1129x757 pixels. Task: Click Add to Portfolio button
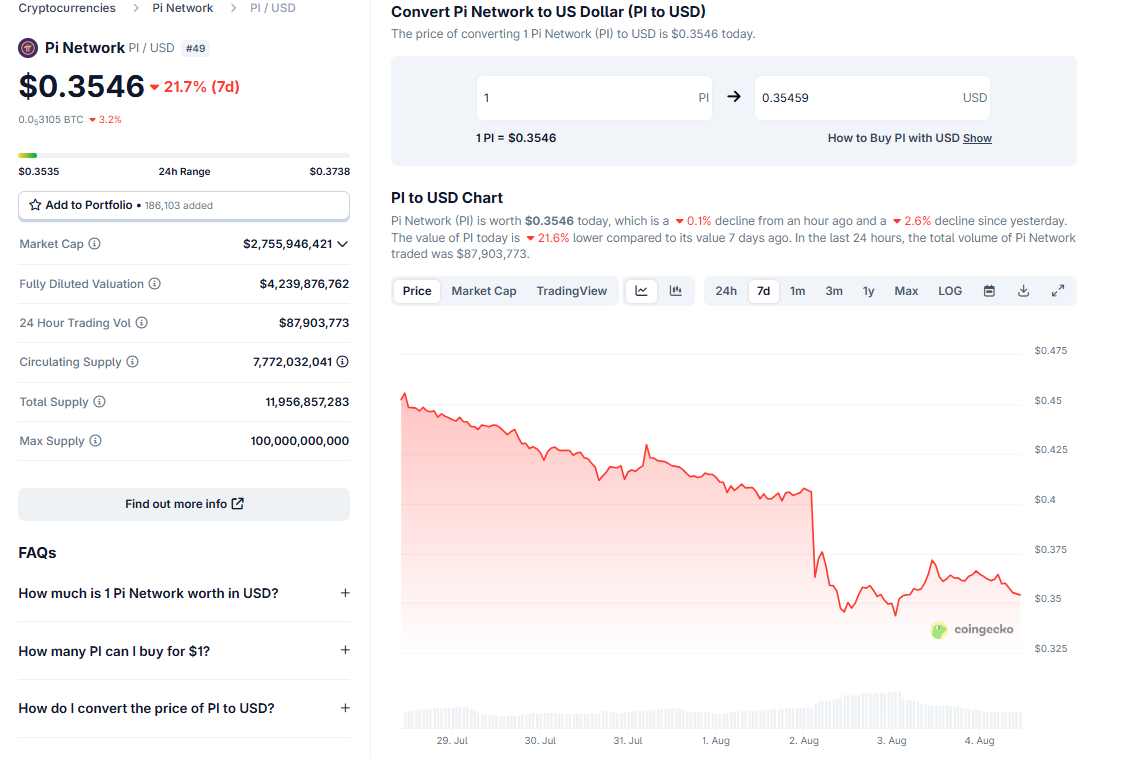click(184, 205)
